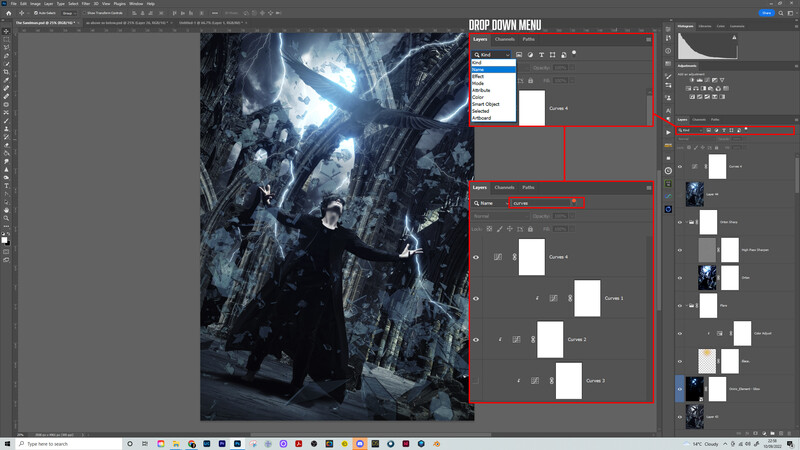Open the Name filter dropdown in enlarged panel
The height and width of the screenshot is (450, 800).
coord(491,203)
